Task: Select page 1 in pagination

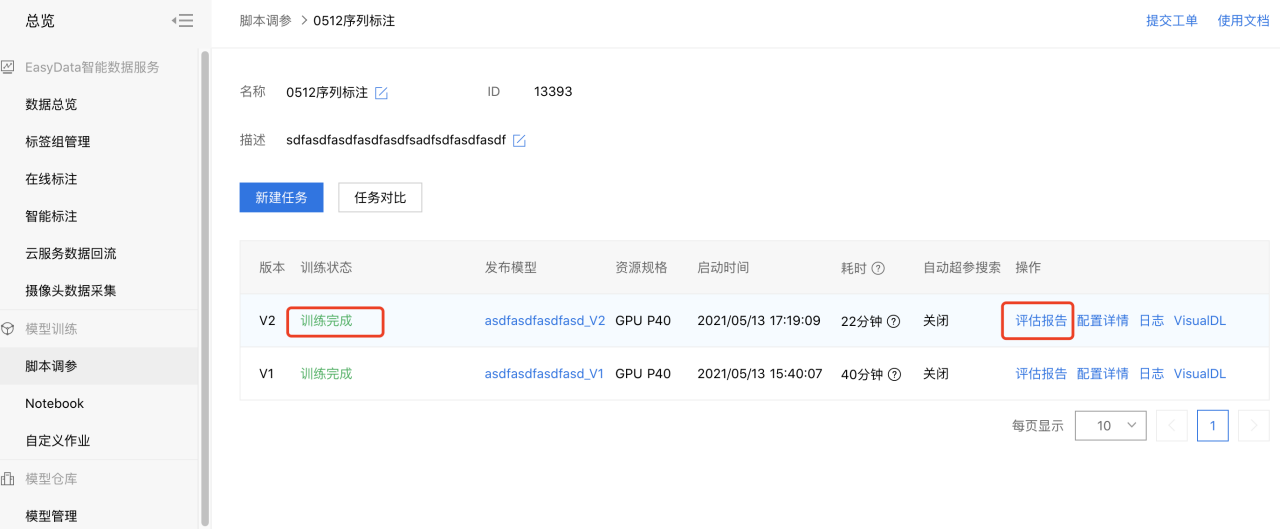Action: click(1213, 425)
